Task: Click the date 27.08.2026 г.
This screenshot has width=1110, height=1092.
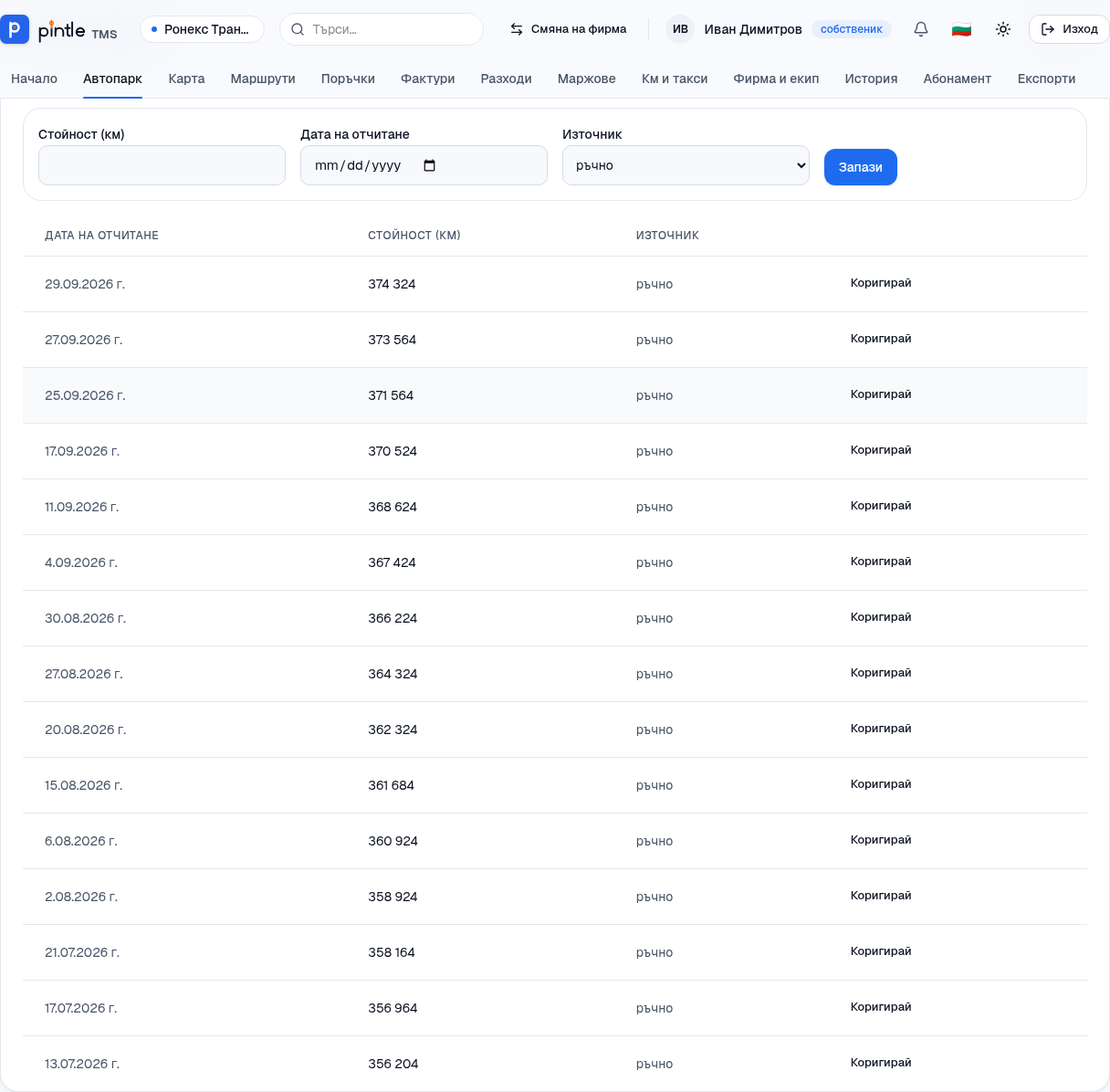Action: point(84,674)
